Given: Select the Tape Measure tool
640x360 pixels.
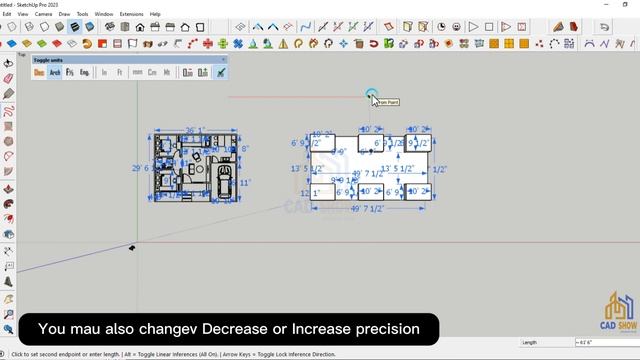Looking at the screenshot, I should point(8,251).
